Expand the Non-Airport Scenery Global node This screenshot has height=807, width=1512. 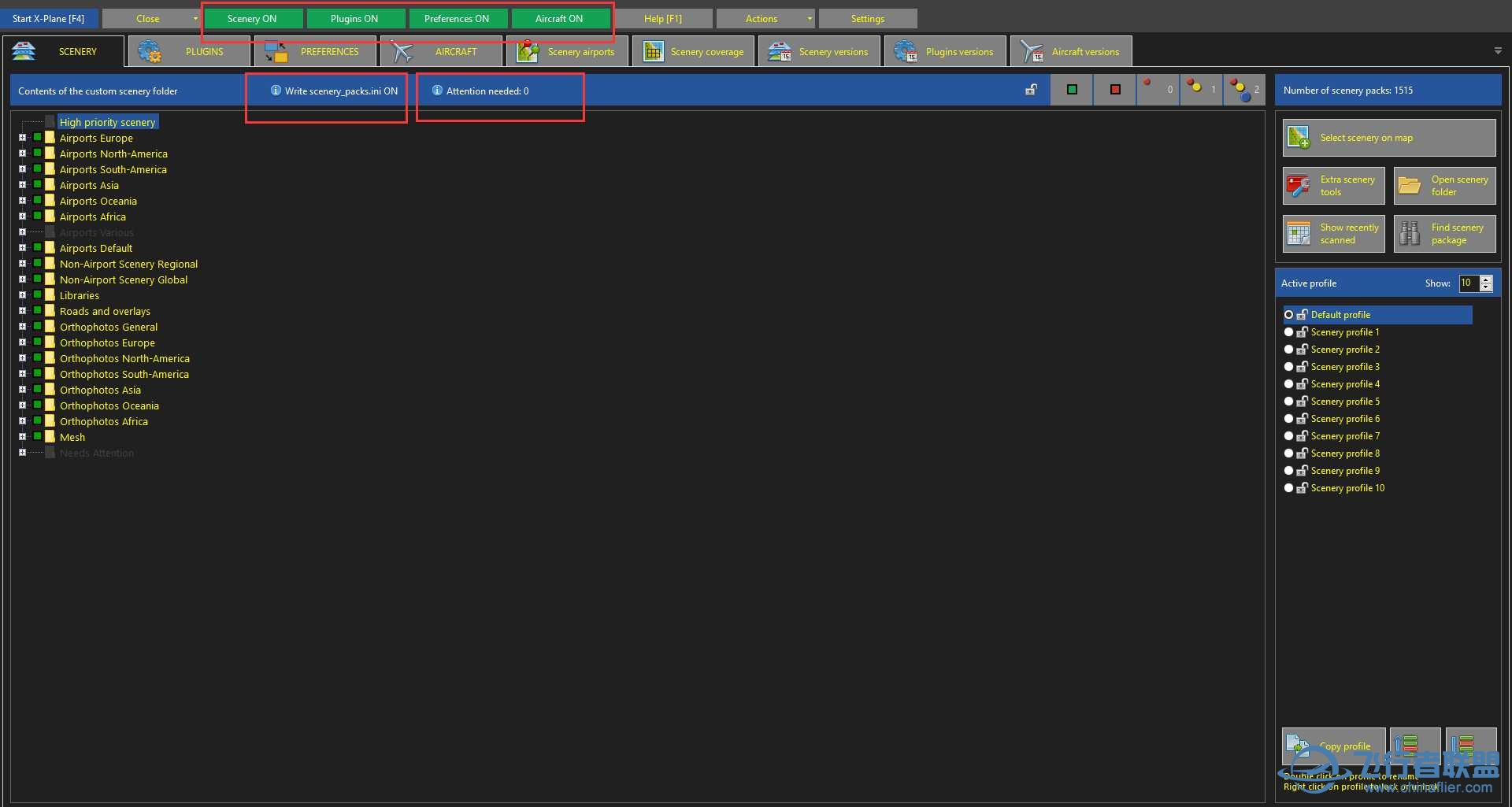22,279
